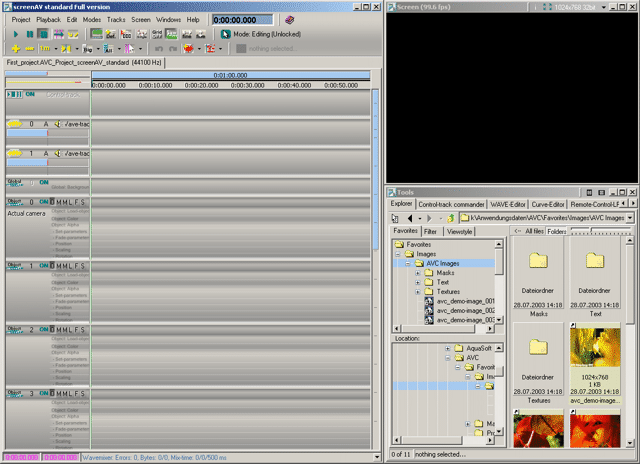640x464 pixels.
Task: Click the vertical split layout icon in Tools title bar
Action: tap(589, 192)
